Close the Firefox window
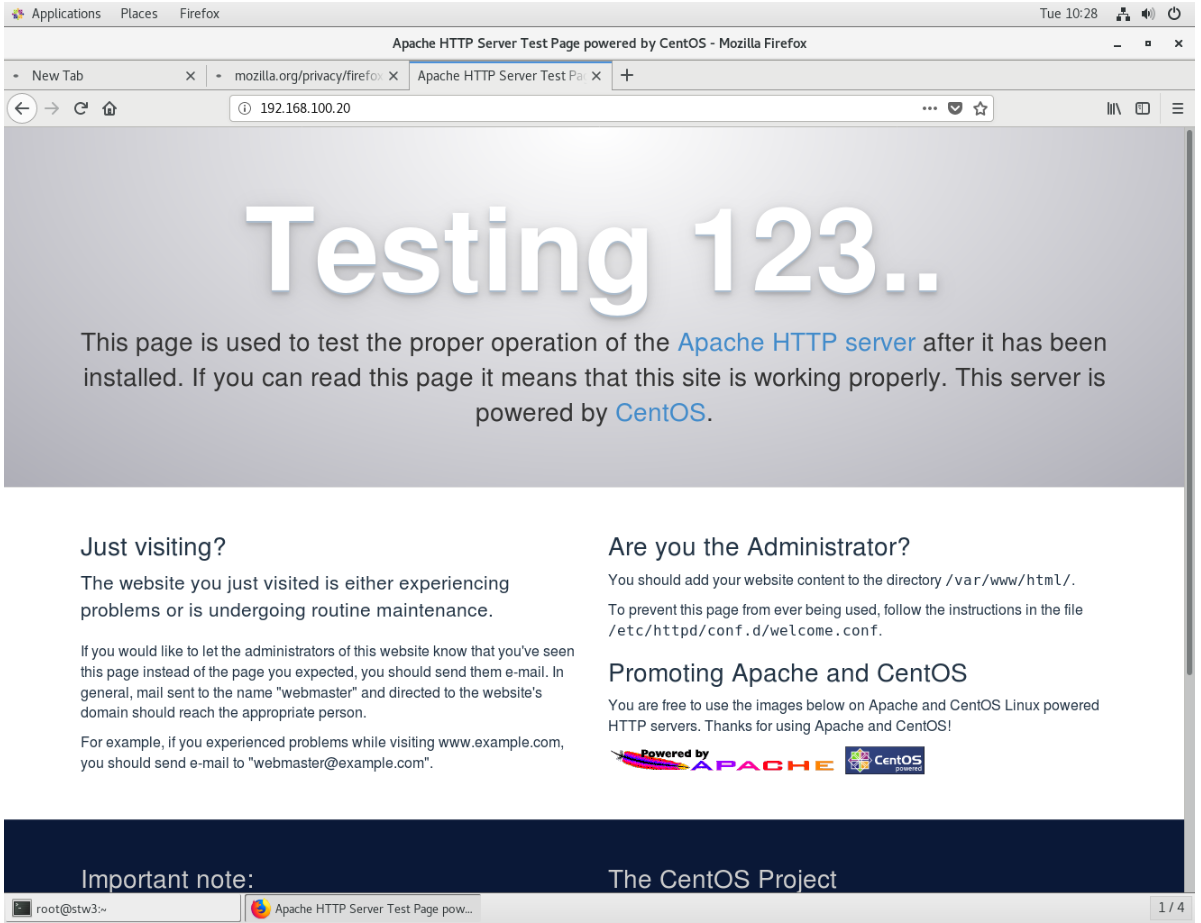The height and width of the screenshot is (923, 1201). click(1179, 43)
